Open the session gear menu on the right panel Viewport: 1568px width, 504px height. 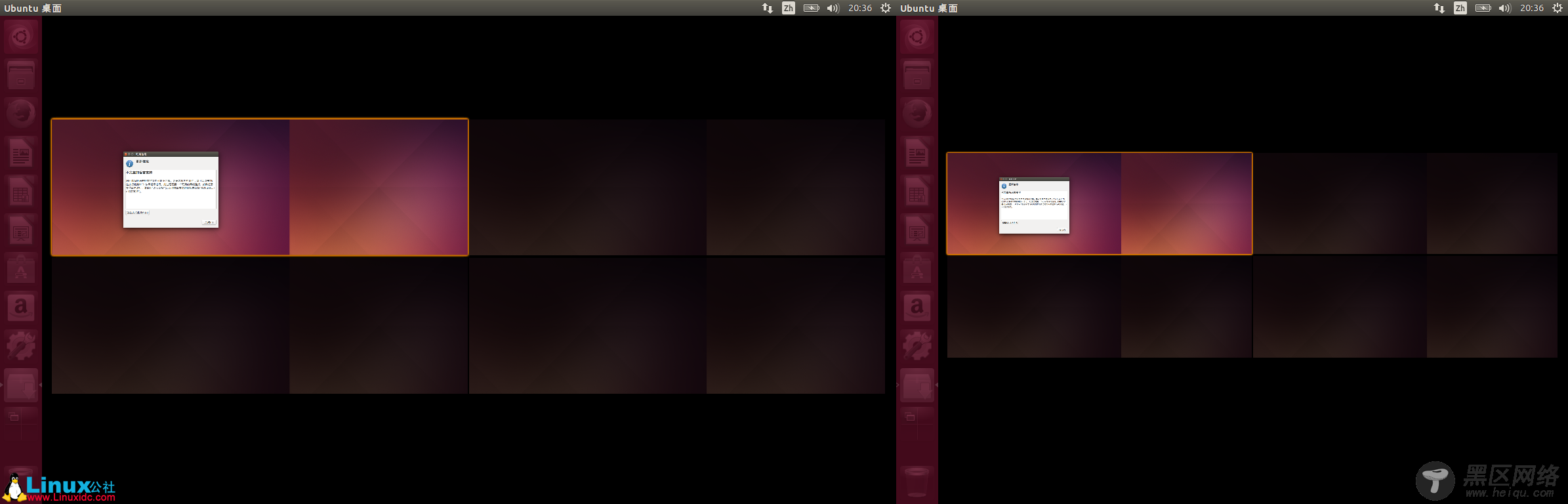tap(1557, 8)
